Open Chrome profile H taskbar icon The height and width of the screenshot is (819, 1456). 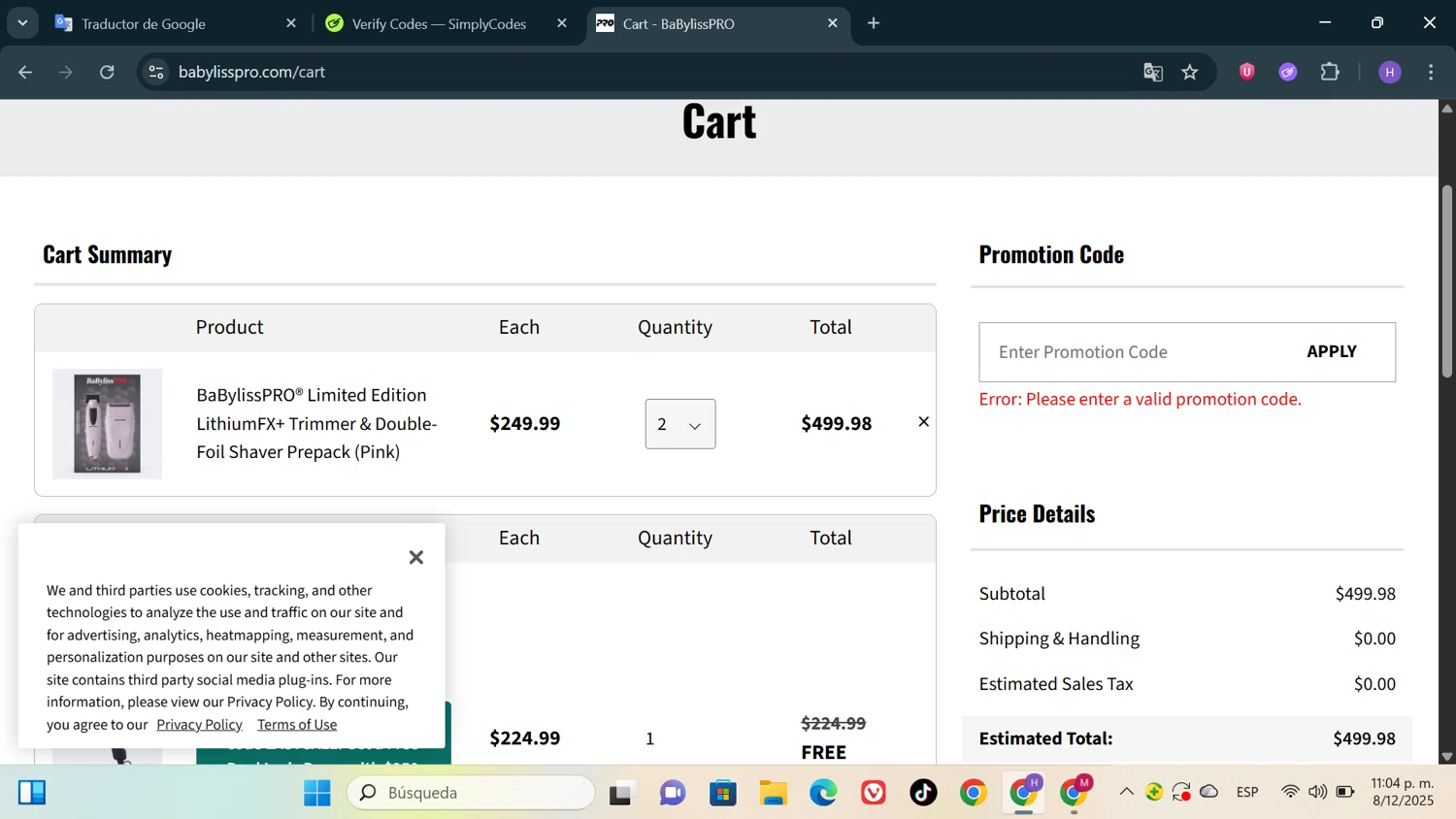pyautogui.click(x=1024, y=793)
